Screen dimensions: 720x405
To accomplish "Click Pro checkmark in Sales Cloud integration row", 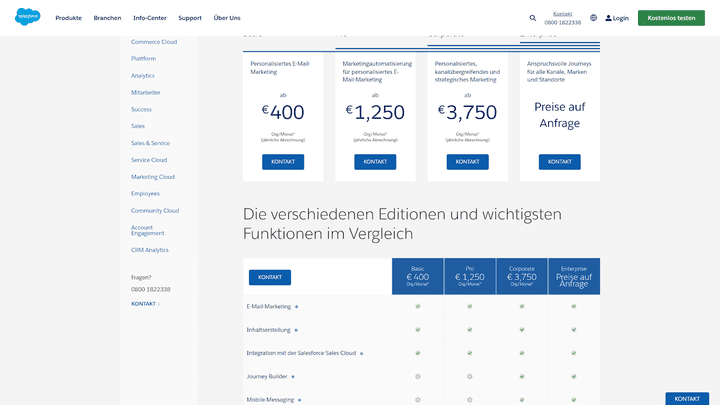I will (x=470, y=353).
